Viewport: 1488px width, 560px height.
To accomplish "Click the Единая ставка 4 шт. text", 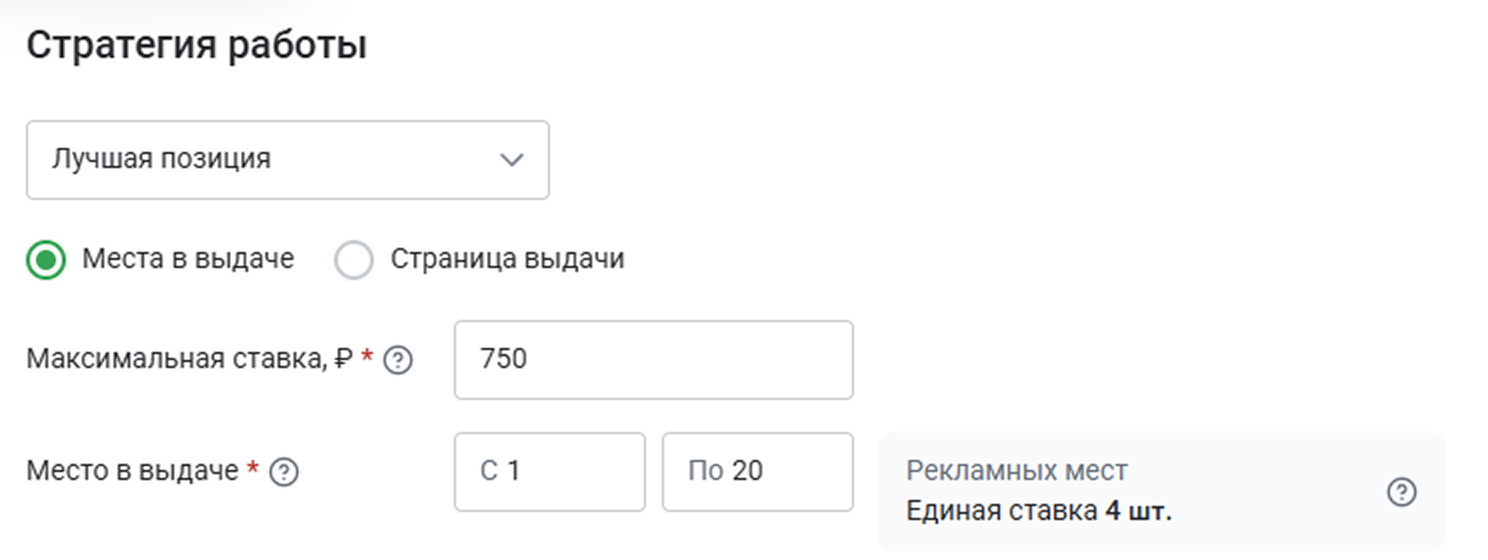I will coord(1038,512).
